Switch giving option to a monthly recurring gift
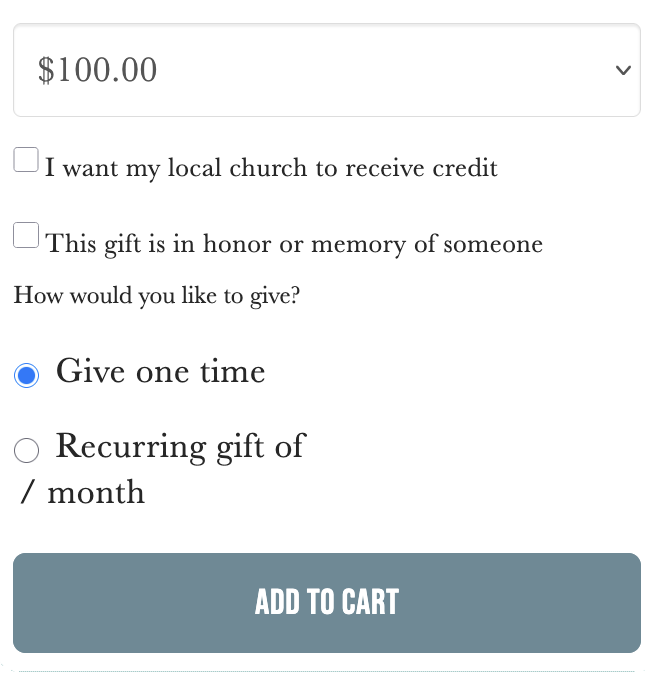 coord(27,451)
